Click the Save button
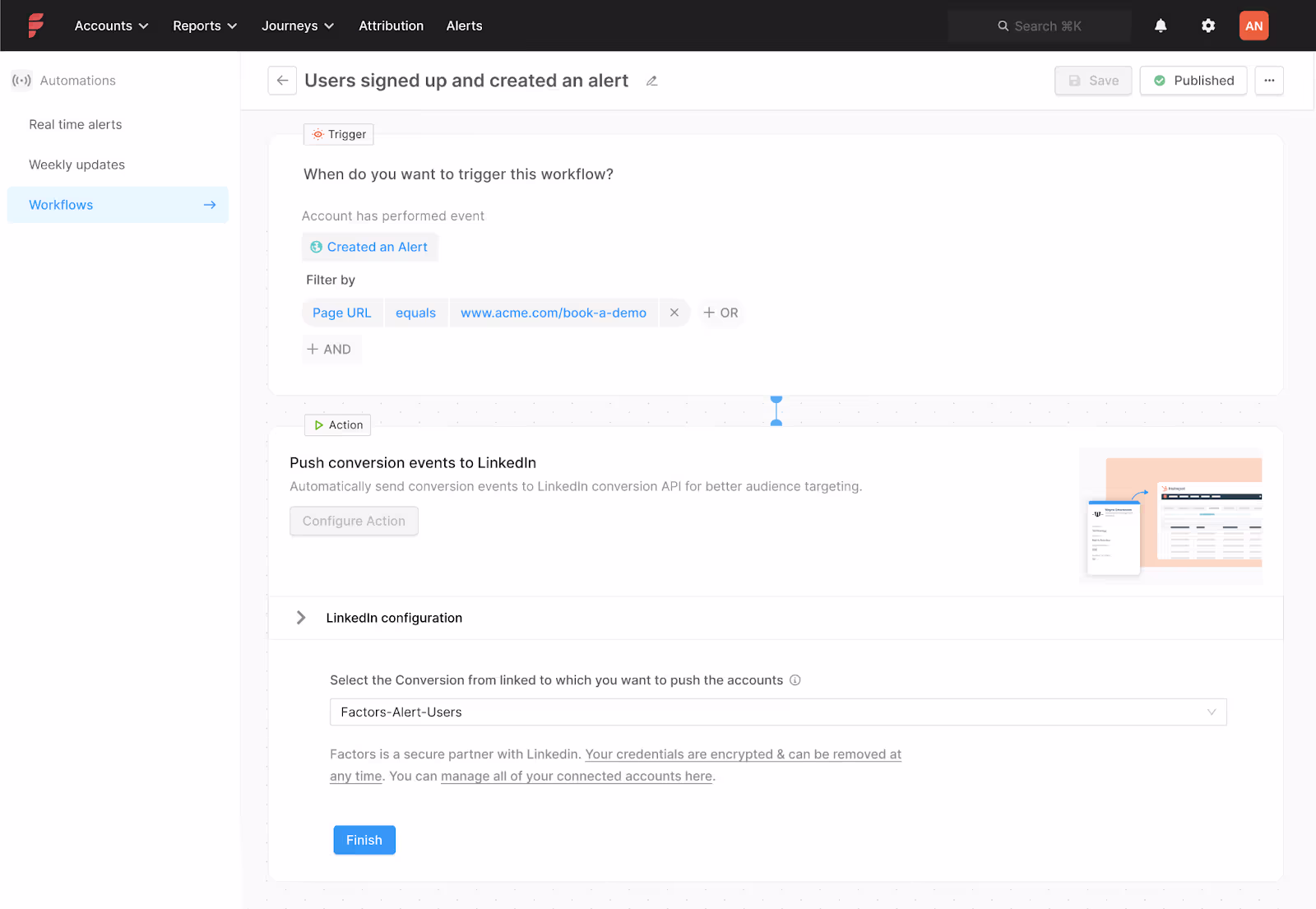Viewport: 1316px width, 909px height. 1093,81
